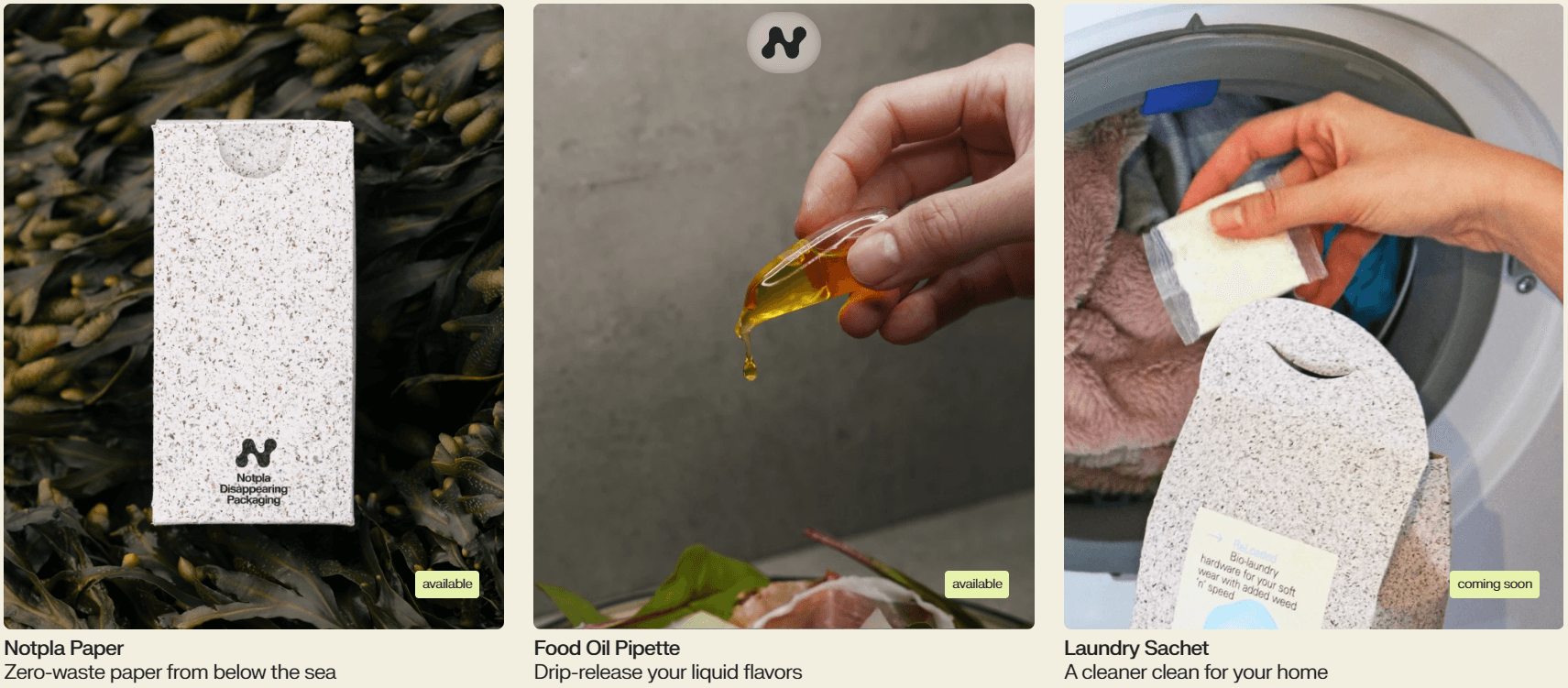Click the available badge on Notpla Paper
Screen dimensions: 1568x688
point(447,584)
